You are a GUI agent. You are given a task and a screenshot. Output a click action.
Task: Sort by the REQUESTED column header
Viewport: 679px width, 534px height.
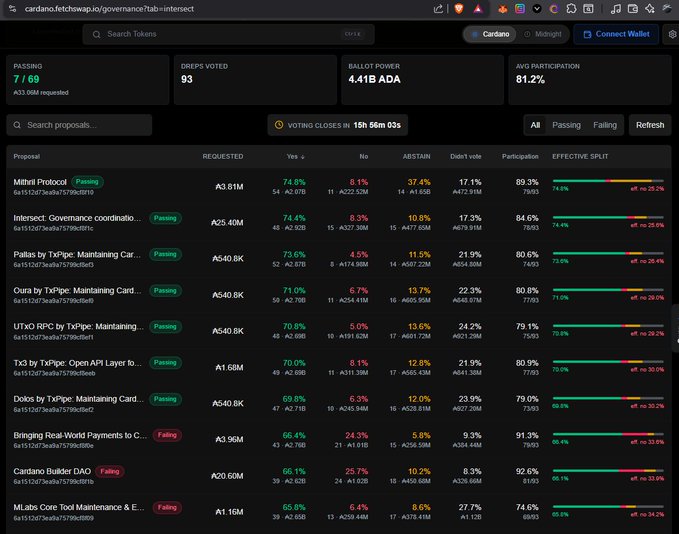pos(223,156)
